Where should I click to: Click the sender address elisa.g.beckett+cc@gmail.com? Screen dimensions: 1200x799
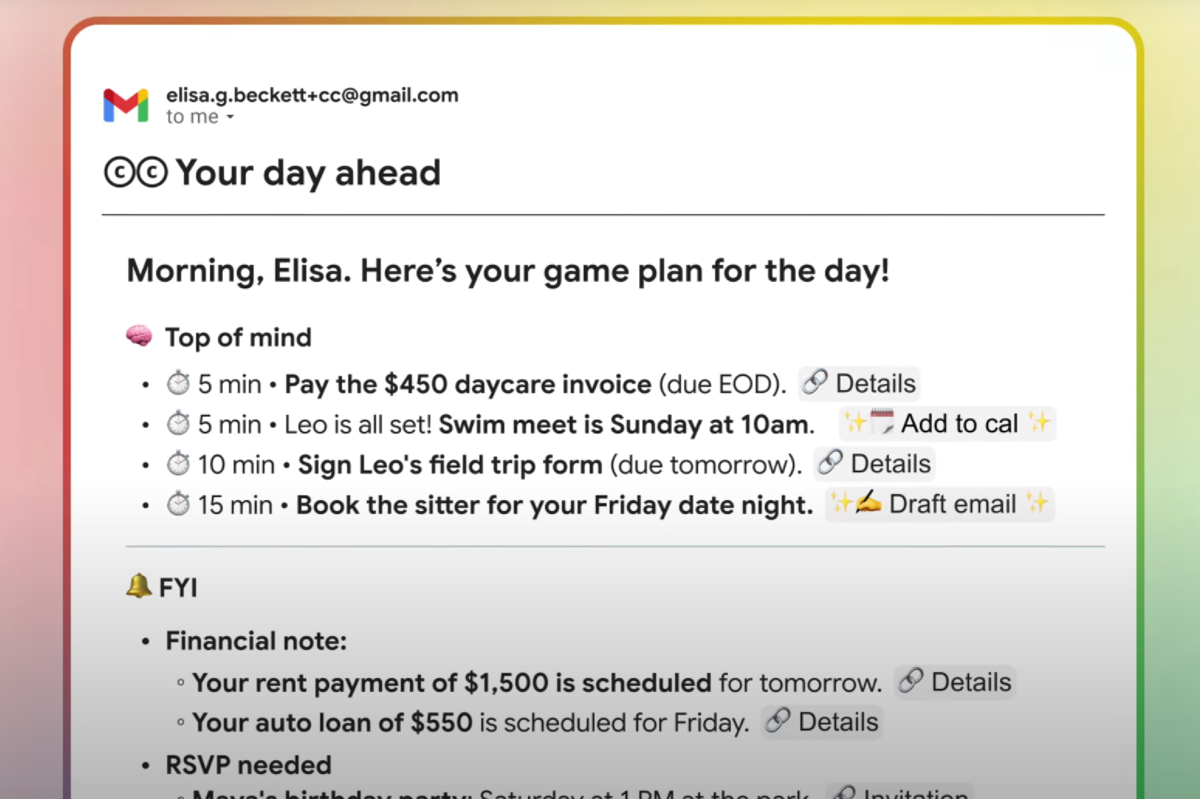312,96
